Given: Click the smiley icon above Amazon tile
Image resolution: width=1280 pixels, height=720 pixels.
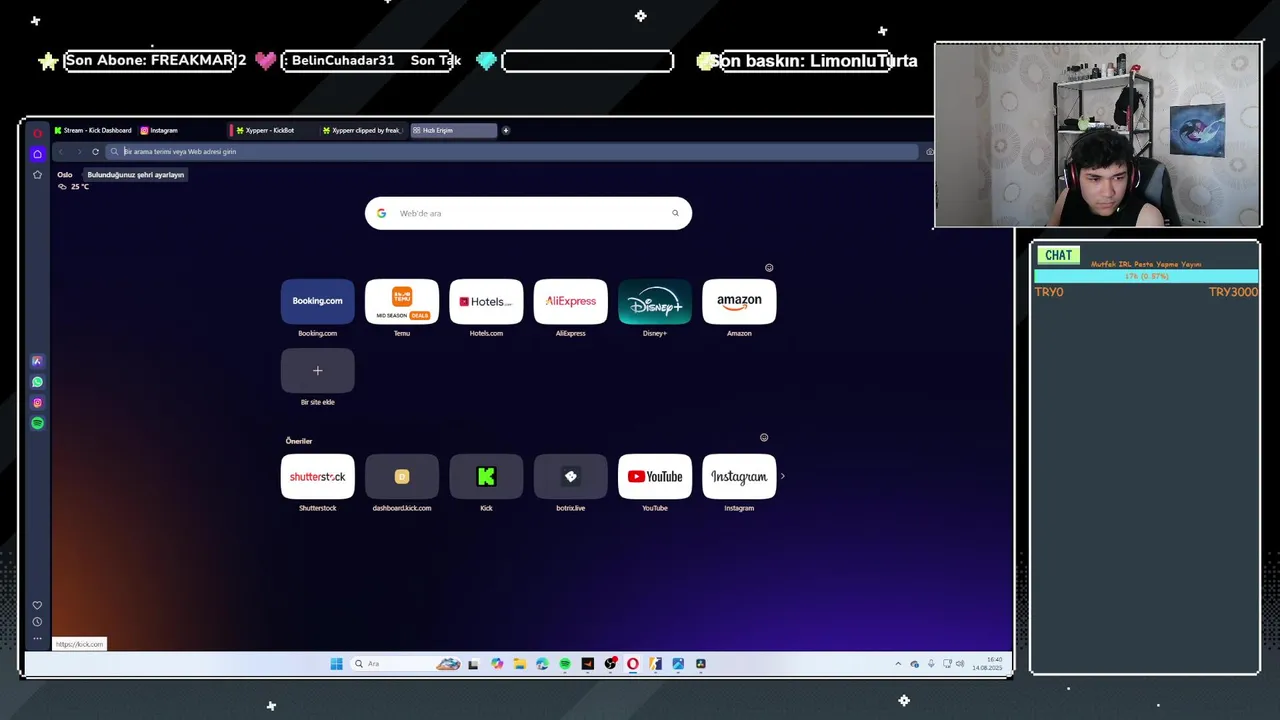Looking at the screenshot, I should (769, 268).
